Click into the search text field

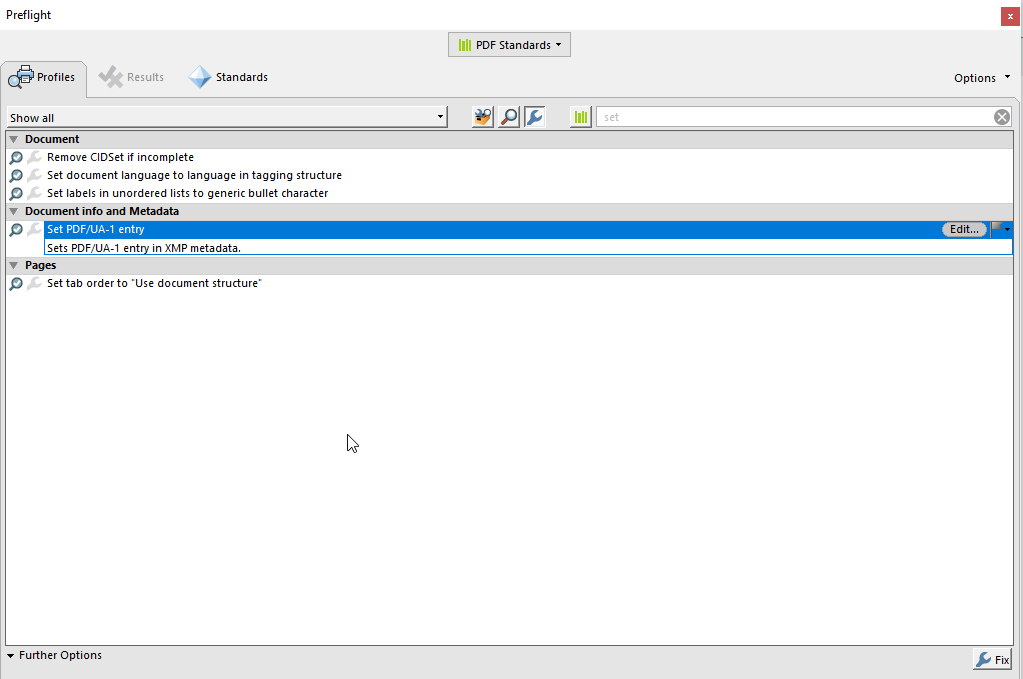[x=790, y=117]
